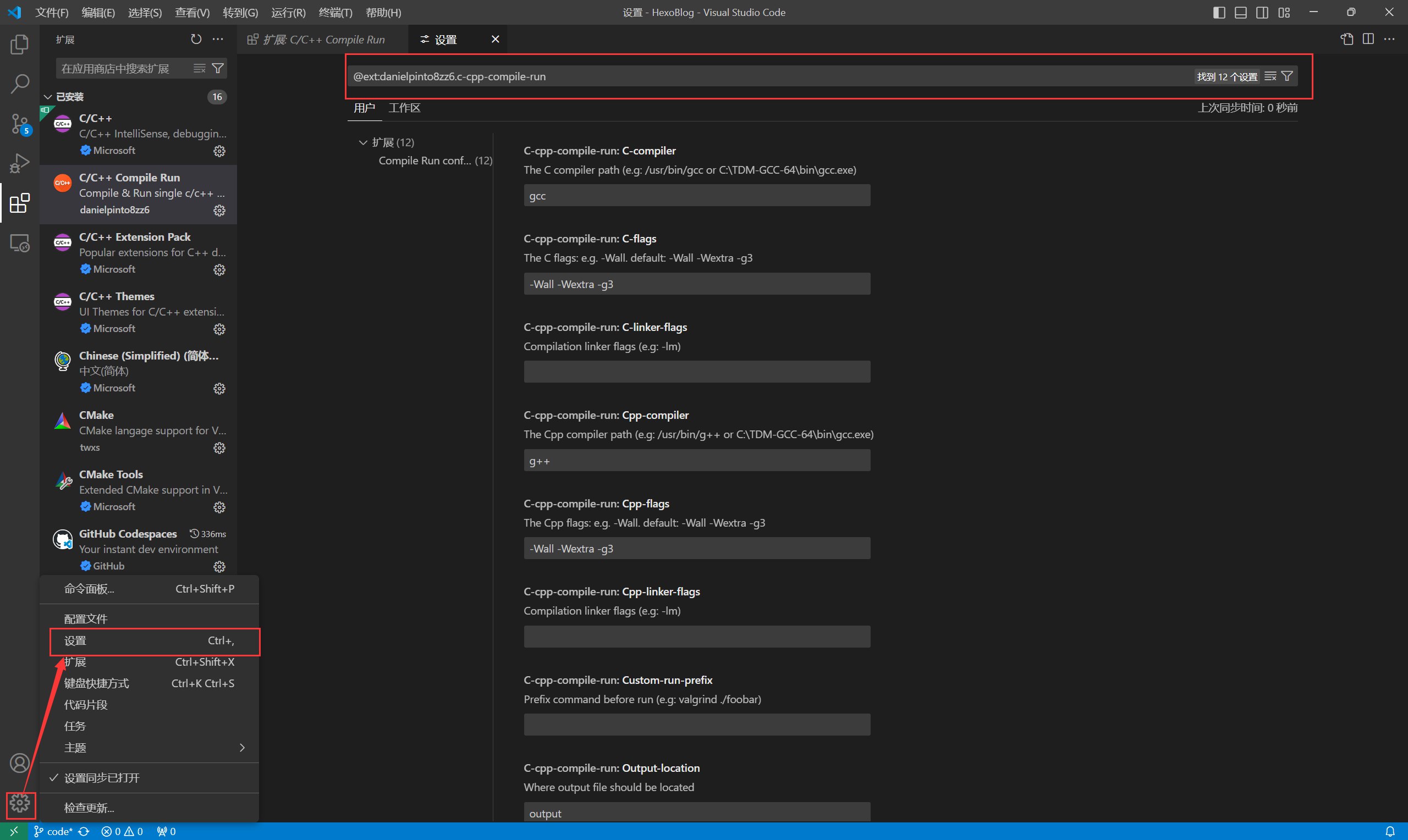Choose Settings entry in the manage menu
Screen dimensions: 1408x840
(x=150, y=641)
